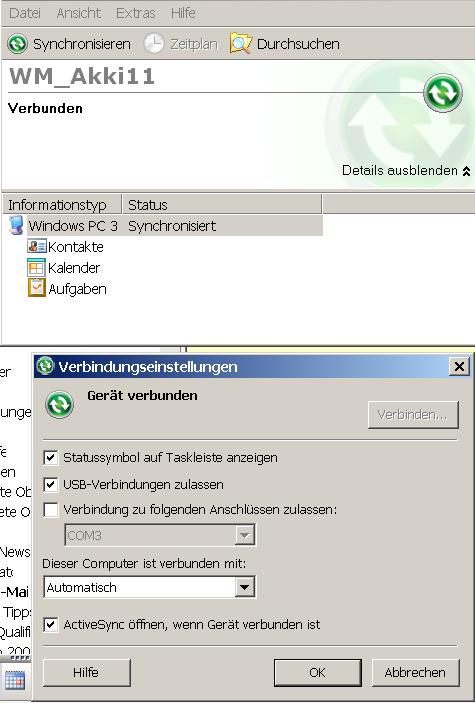Image resolution: width=475 pixels, height=703 pixels.
Task: Enable Verbindung zu folgenden Anschlüssen zulassen
Action: pyautogui.click(x=51, y=510)
